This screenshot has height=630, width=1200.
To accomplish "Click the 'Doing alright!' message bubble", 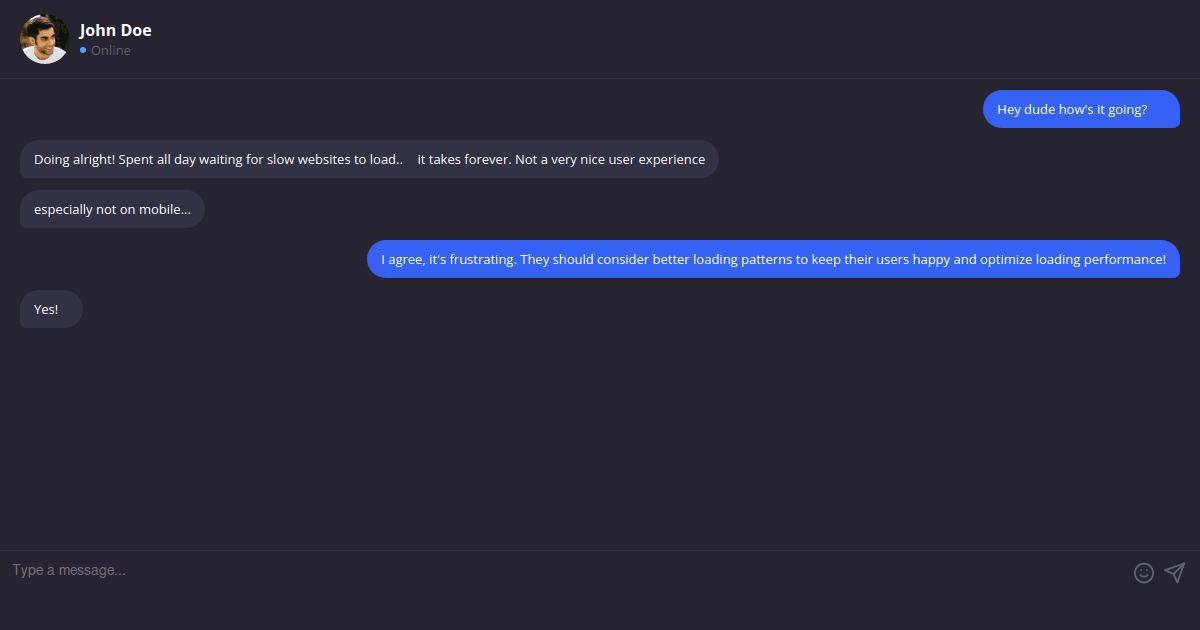I will (x=368, y=159).
